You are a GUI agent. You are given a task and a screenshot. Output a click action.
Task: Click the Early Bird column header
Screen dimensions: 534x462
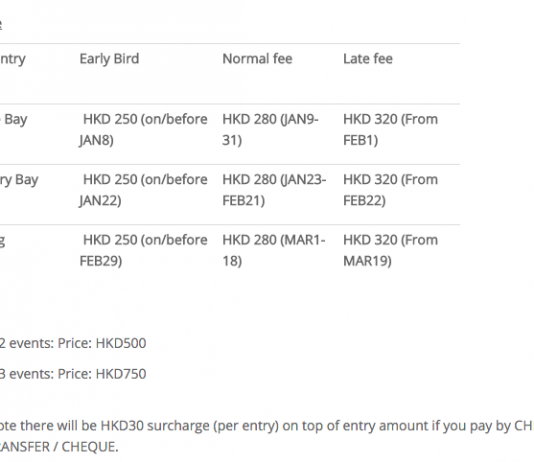pos(109,59)
